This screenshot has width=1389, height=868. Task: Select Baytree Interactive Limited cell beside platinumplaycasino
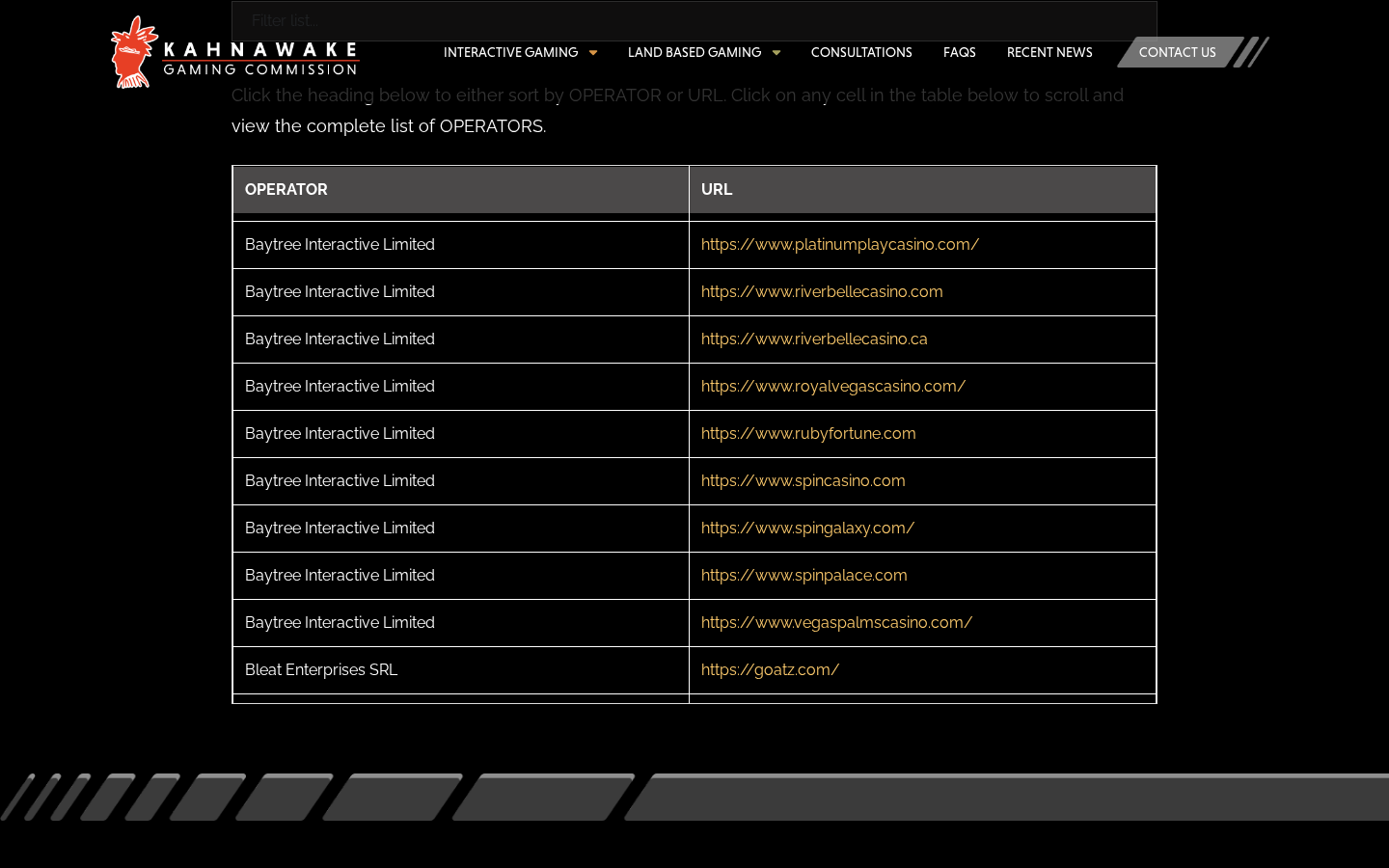(x=461, y=245)
